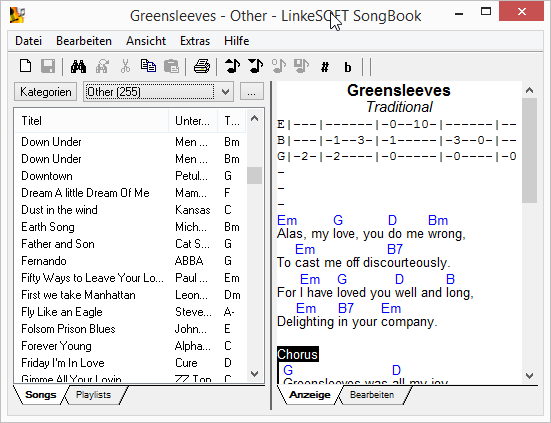Click lyric line Delighting in your company
The image size is (551, 423).
tap(357, 322)
